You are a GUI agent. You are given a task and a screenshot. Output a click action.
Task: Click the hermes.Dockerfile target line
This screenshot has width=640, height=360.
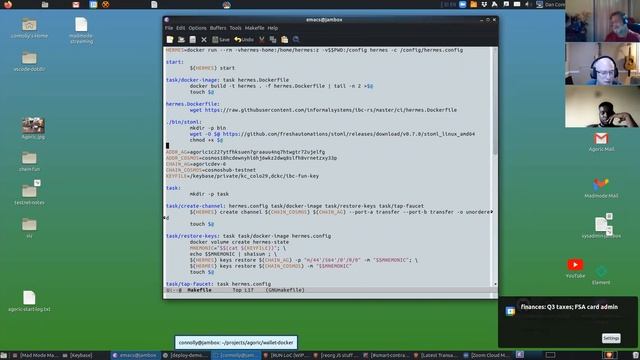(192, 104)
